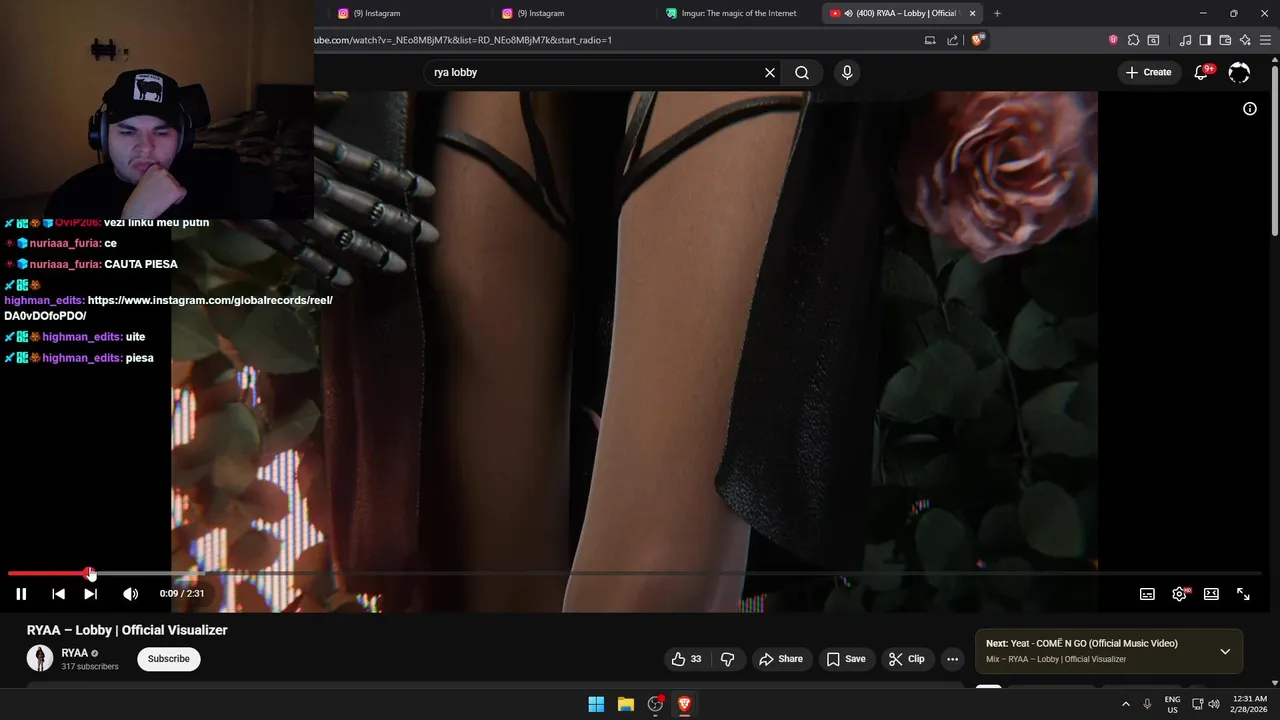Open system volume tray icon
The height and width of the screenshot is (720, 1280).
click(x=1214, y=704)
